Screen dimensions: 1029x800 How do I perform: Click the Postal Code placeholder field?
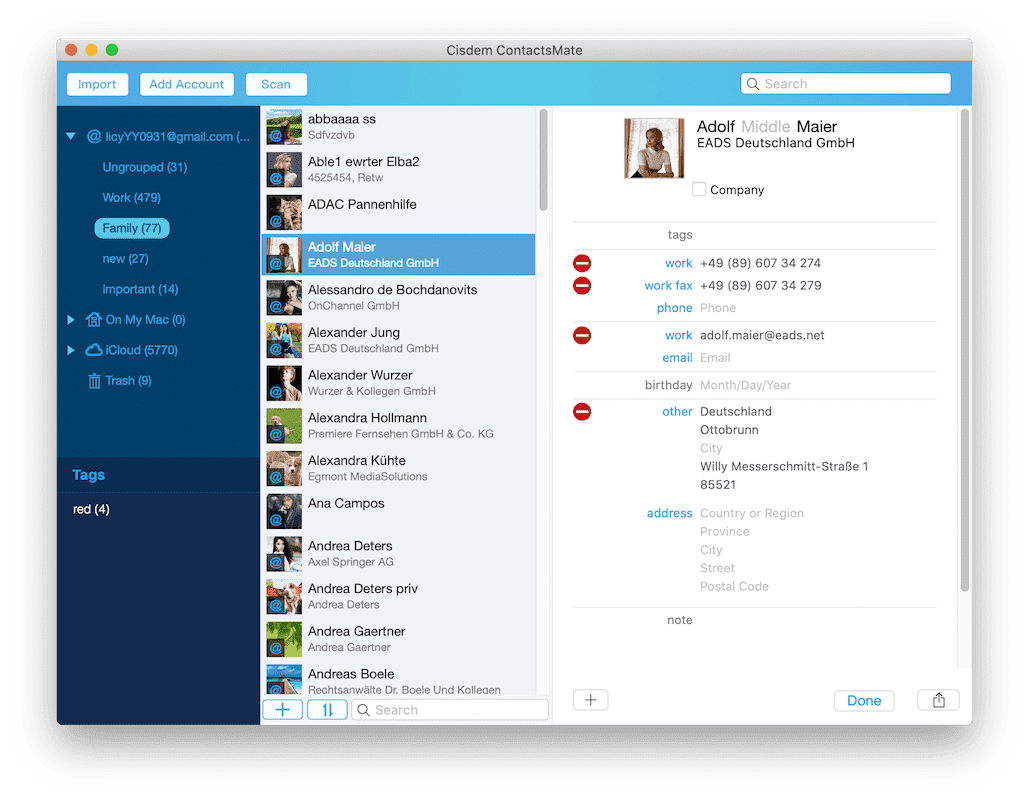(x=734, y=587)
